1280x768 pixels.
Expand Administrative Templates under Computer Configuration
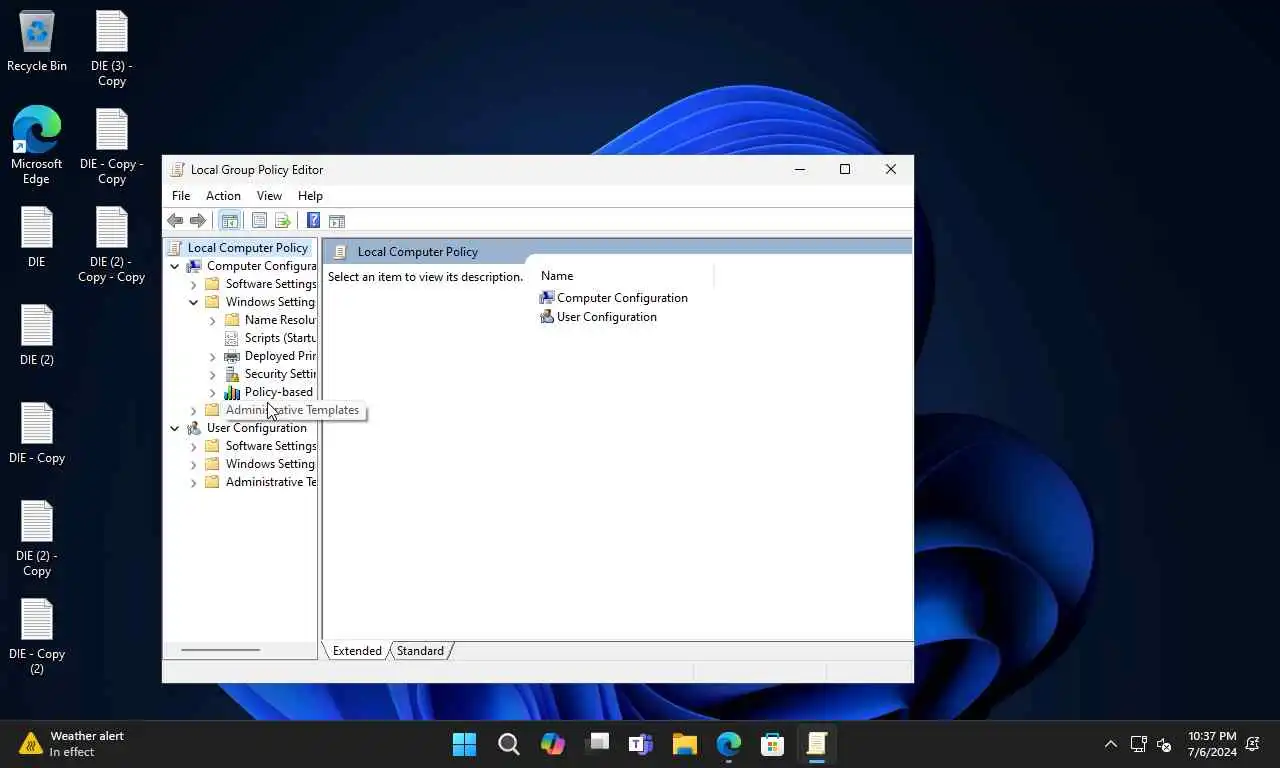tap(194, 410)
